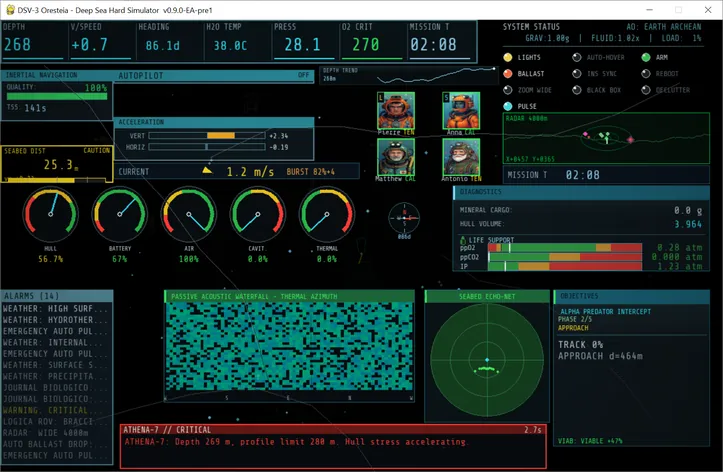723x472 pixels.
Task: Enable the INS SYNC lamp
Action: pos(577,73)
